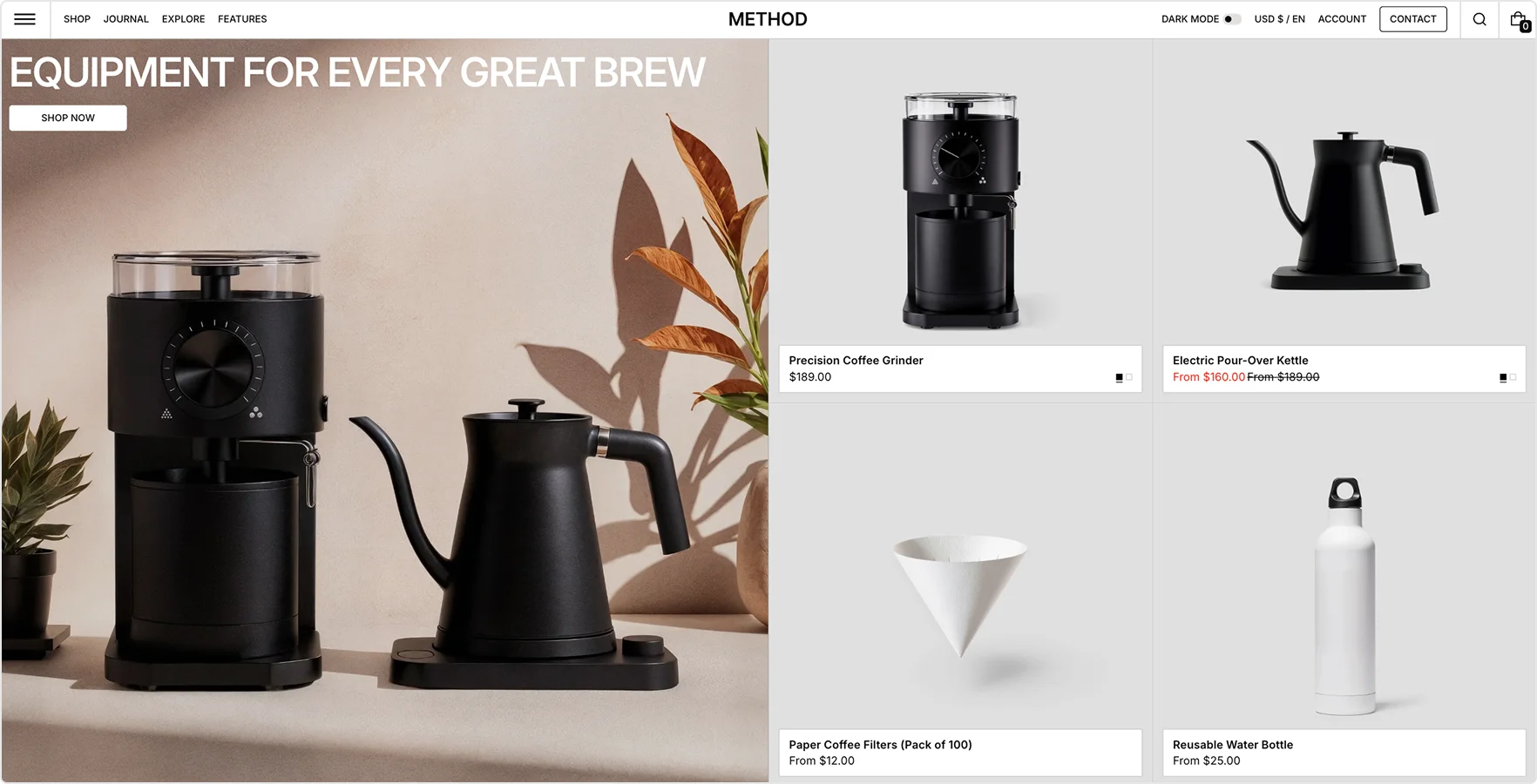Image resolution: width=1537 pixels, height=784 pixels.
Task: Click the Contact button
Action: (x=1412, y=19)
